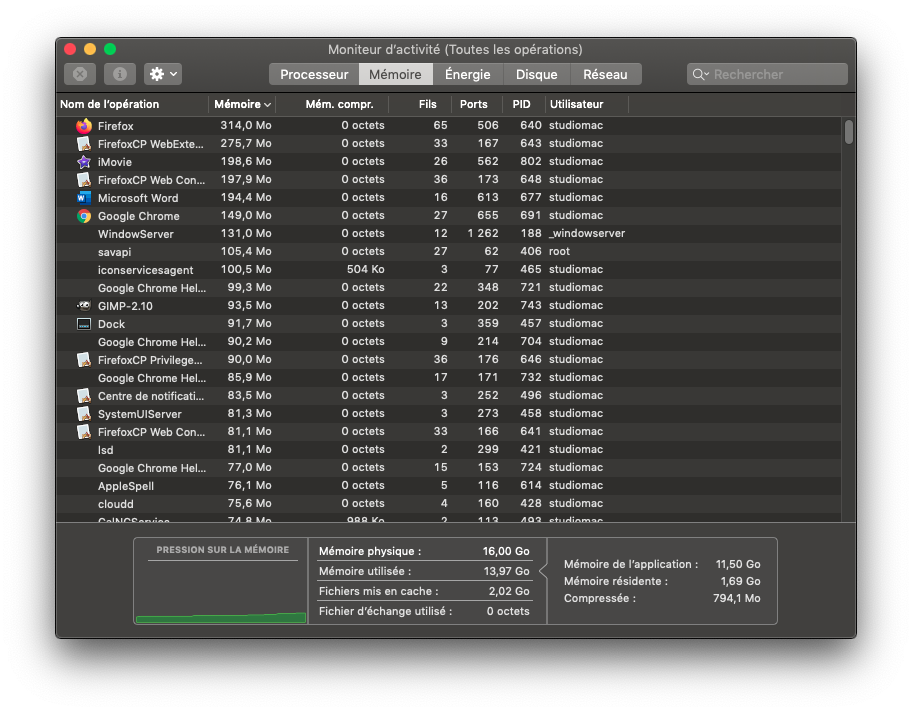The width and height of the screenshot is (912, 712).
Task: Click the memory pressure graph
Action: tap(221, 592)
